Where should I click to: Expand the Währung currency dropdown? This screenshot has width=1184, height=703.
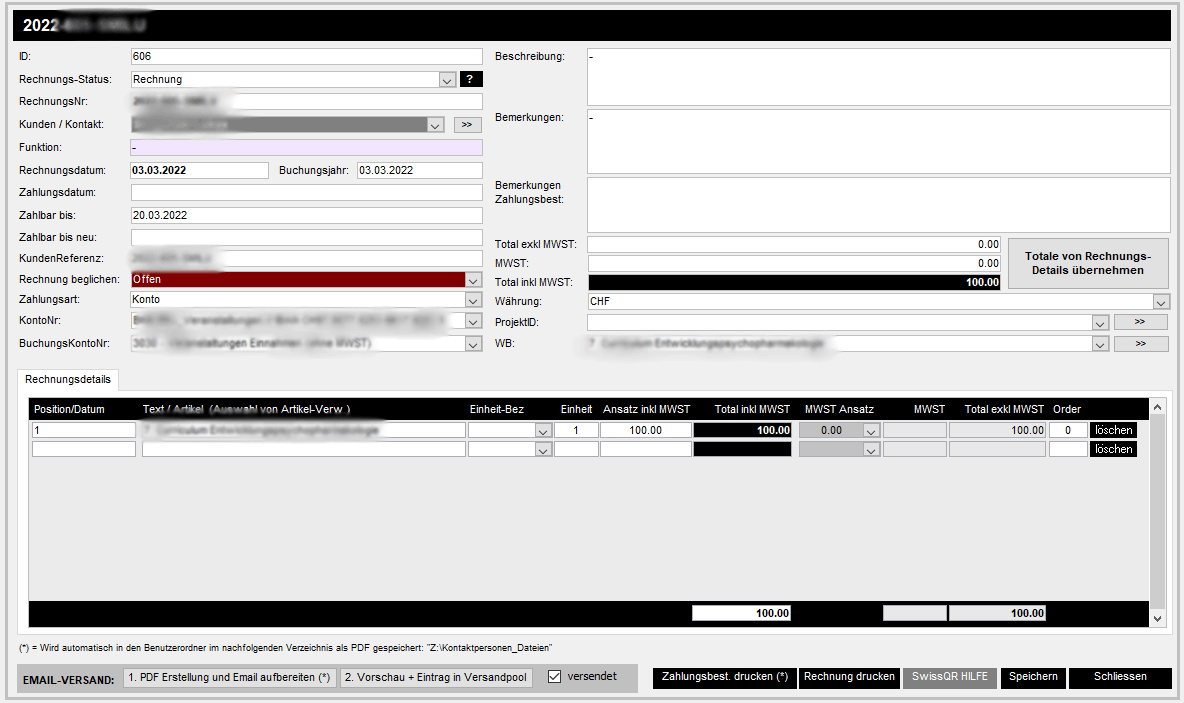pyautogui.click(x=1161, y=302)
